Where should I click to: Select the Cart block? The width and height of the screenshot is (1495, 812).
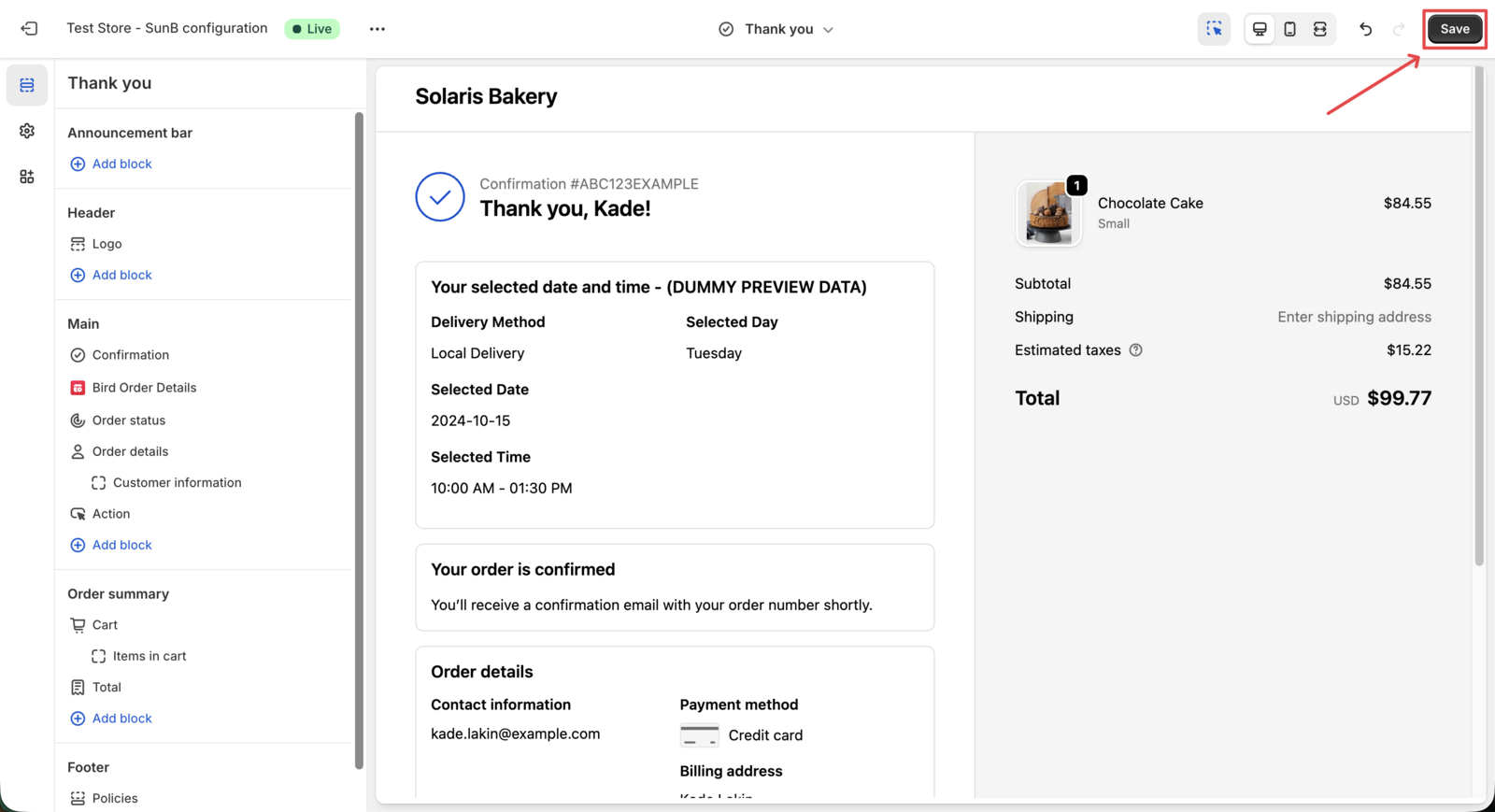tap(94, 625)
